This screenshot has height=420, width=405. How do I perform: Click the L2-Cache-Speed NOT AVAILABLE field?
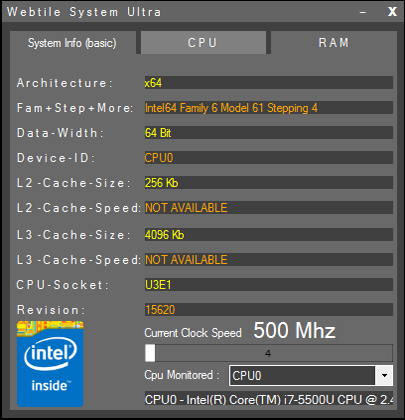pos(269,208)
